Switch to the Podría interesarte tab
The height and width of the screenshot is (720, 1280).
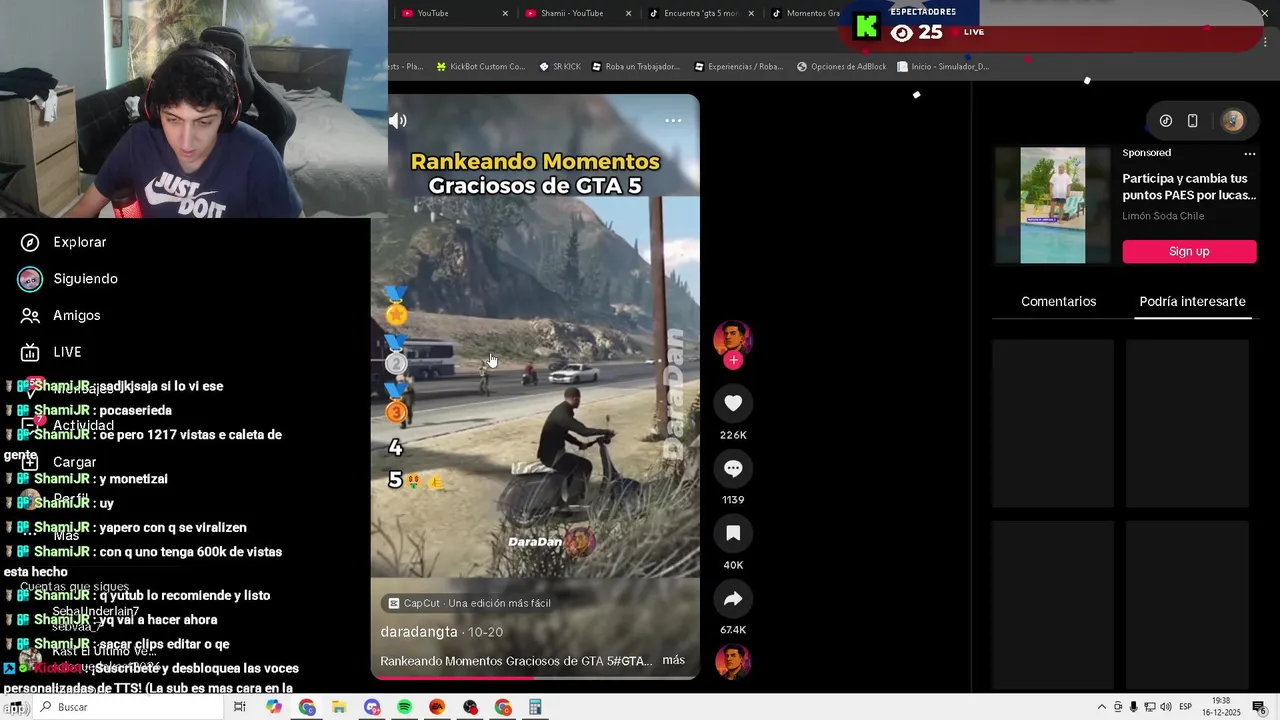pos(1192,301)
